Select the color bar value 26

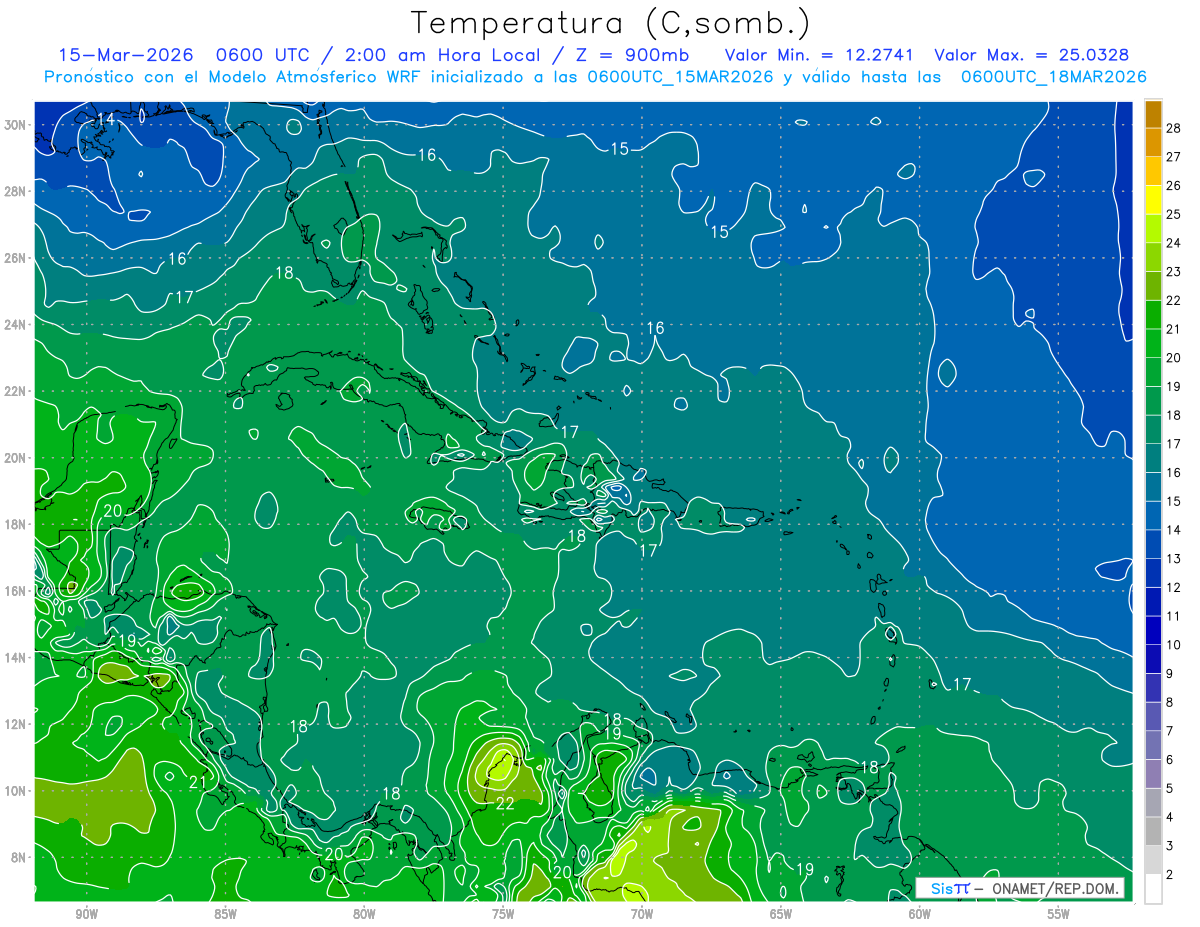pyautogui.click(x=1174, y=185)
